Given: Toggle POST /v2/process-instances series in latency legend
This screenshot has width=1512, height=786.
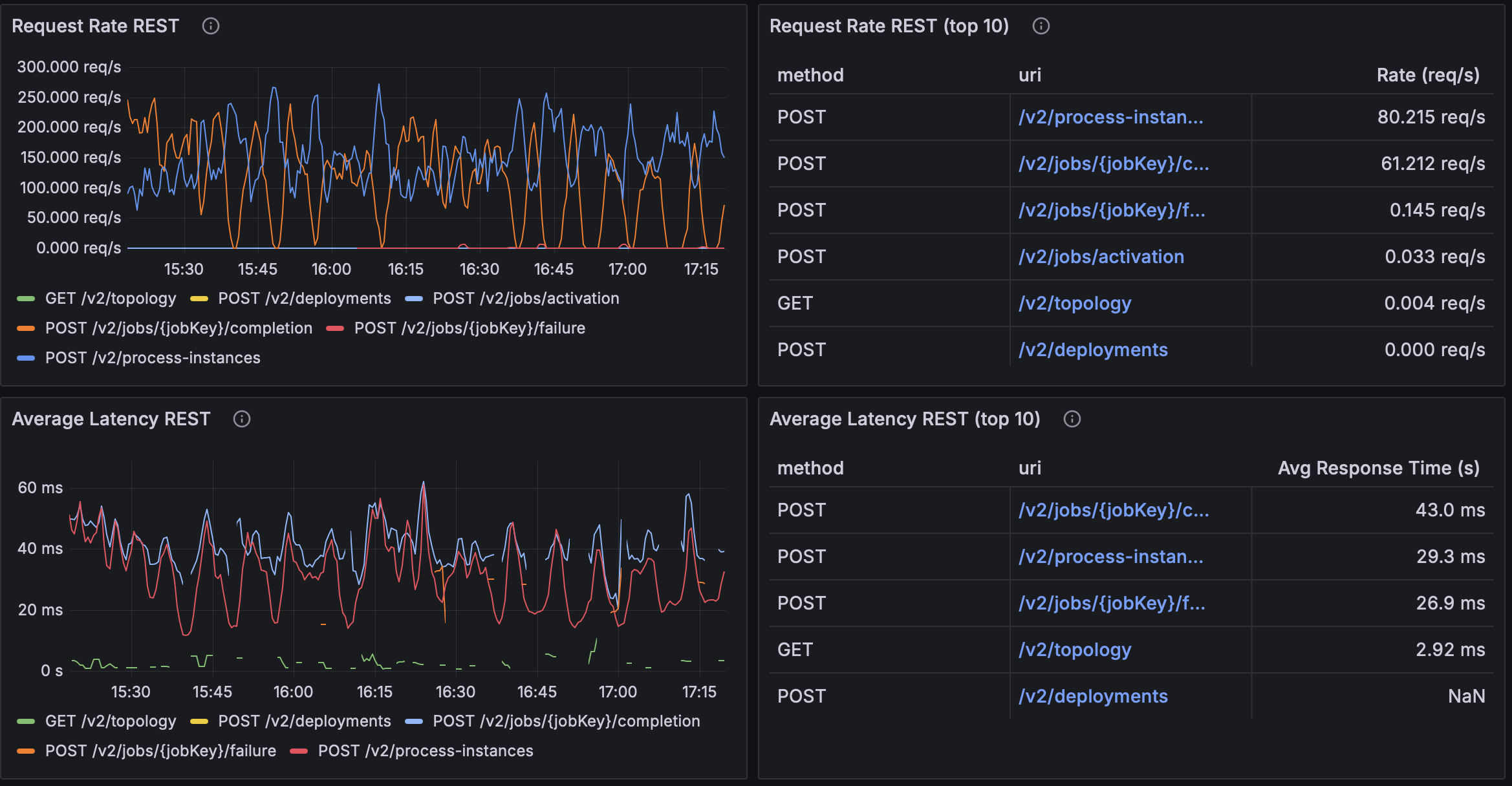Looking at the screenshot, I should pos(425,750).
